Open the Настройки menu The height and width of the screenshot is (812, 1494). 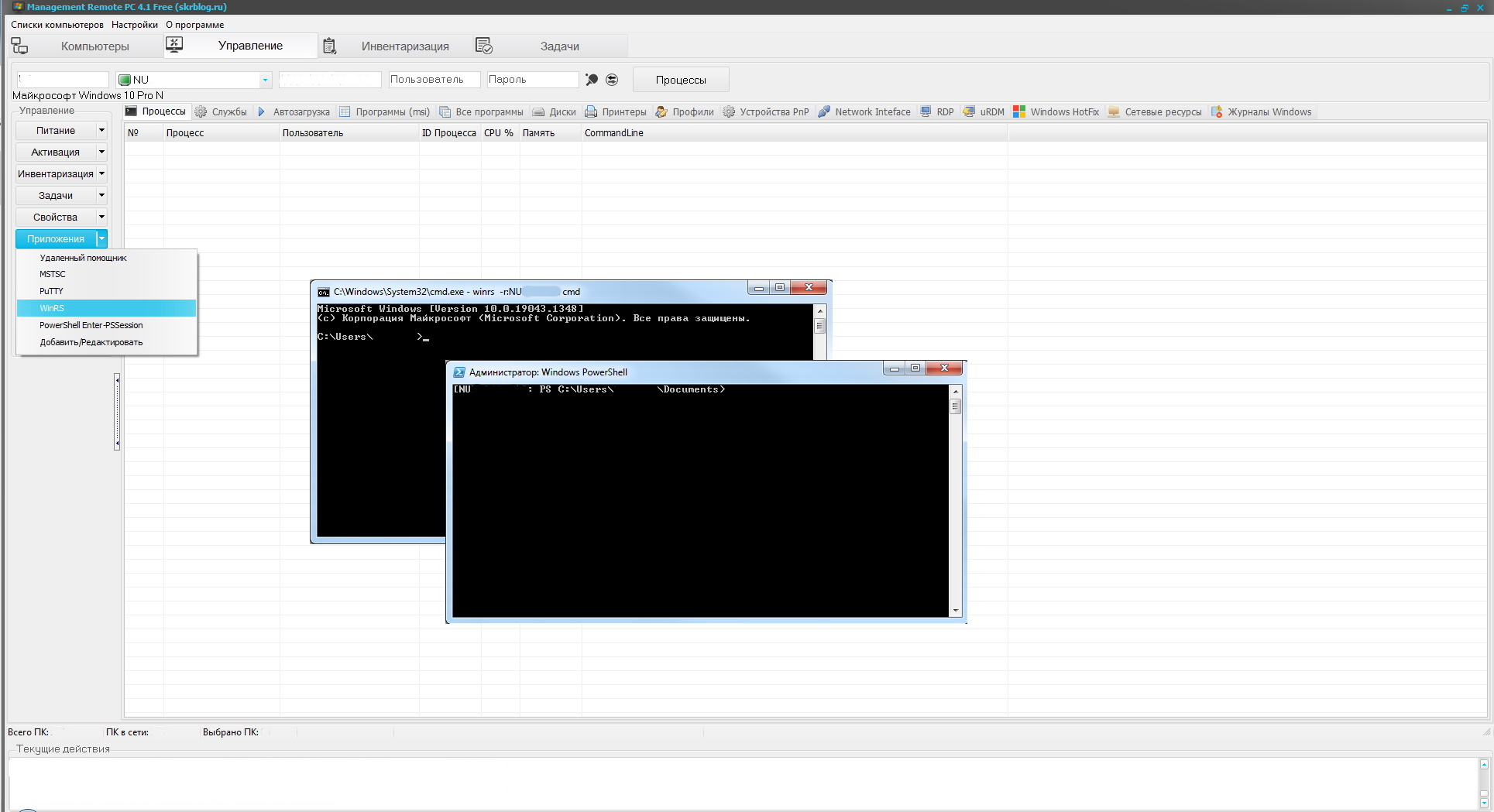(135, 25)
